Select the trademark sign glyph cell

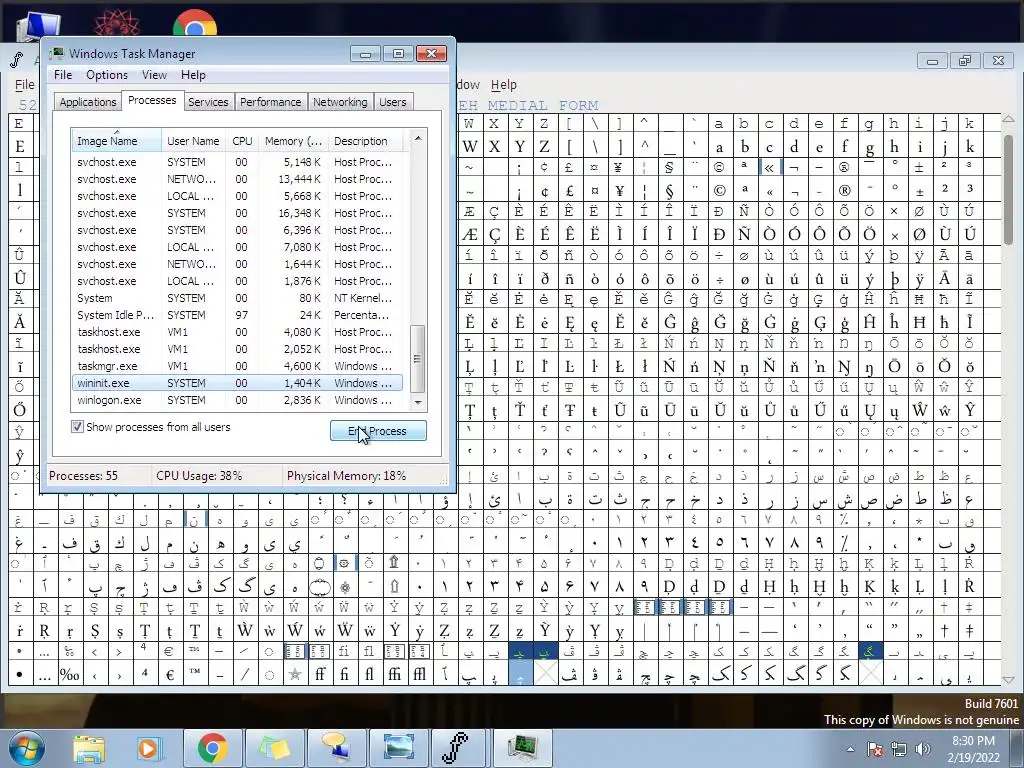coord(195,674)
